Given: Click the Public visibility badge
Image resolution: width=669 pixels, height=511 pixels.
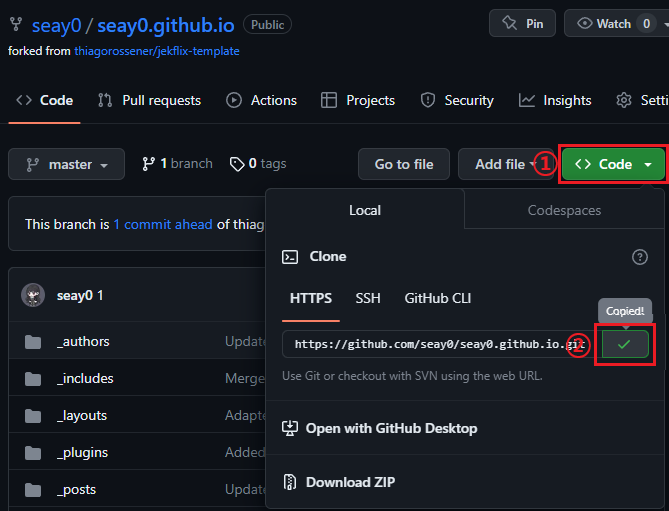Looking at the screenshot, I should 268,25.
